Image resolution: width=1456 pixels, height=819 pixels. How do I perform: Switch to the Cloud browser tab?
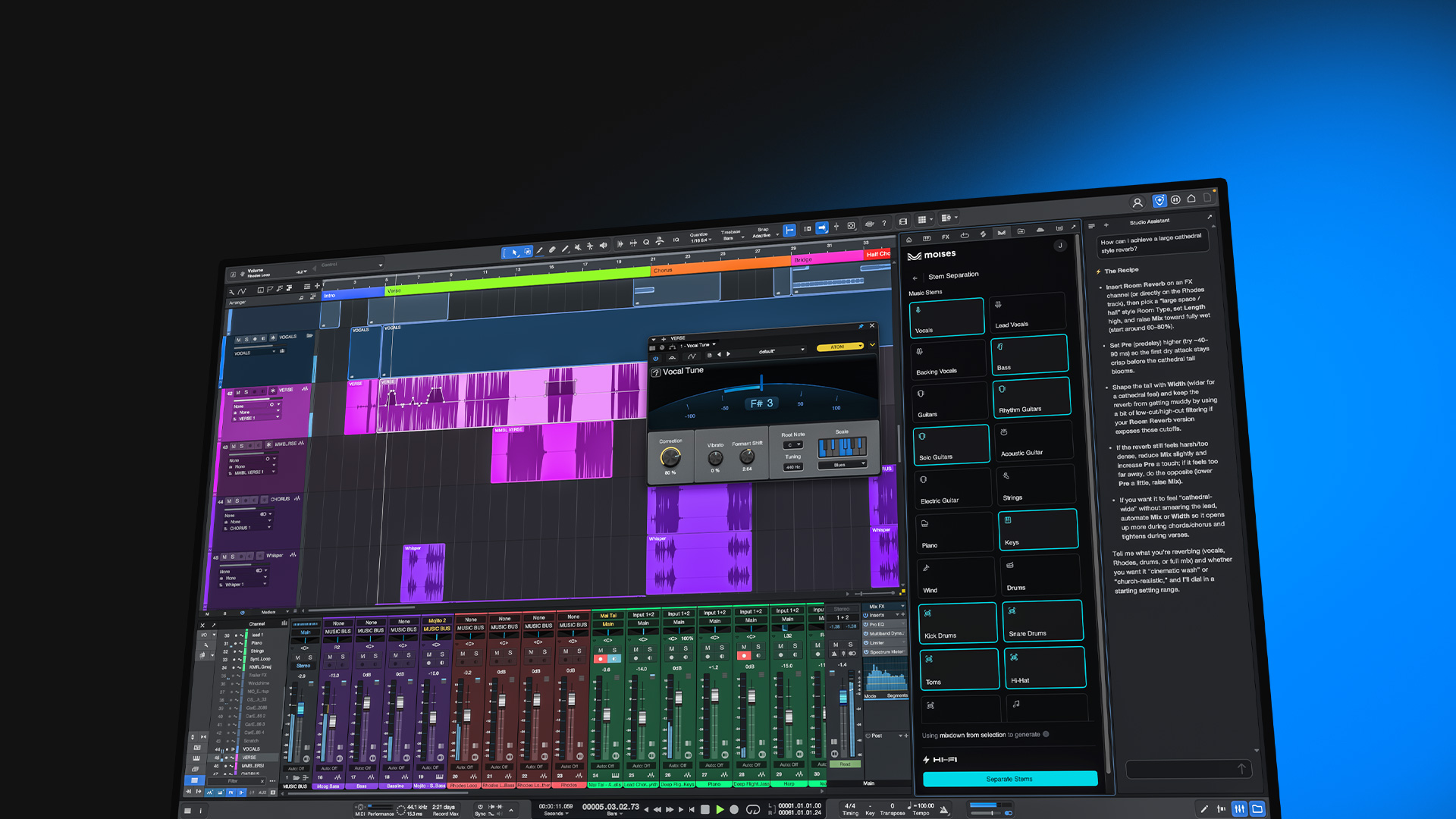[x=1040, y=230]
